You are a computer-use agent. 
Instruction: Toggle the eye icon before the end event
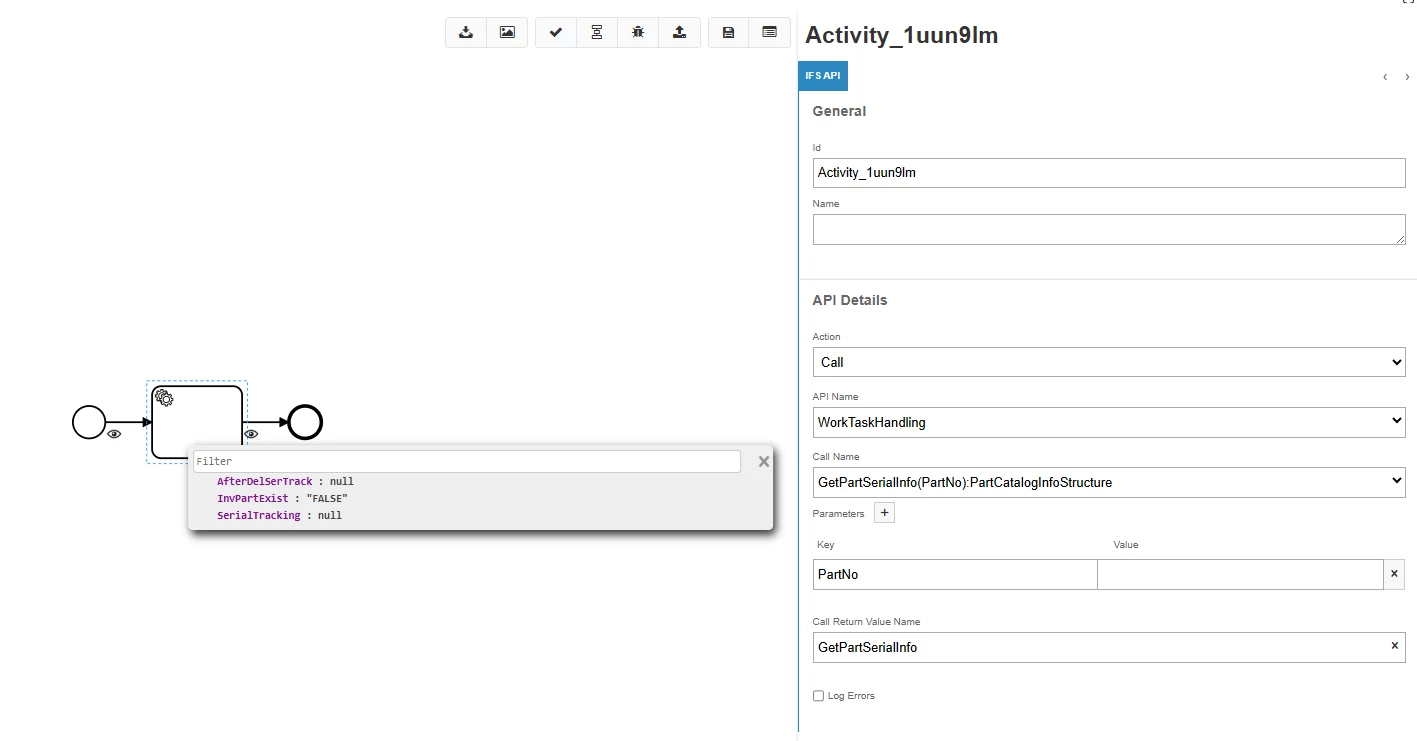[x=251, y=434]
